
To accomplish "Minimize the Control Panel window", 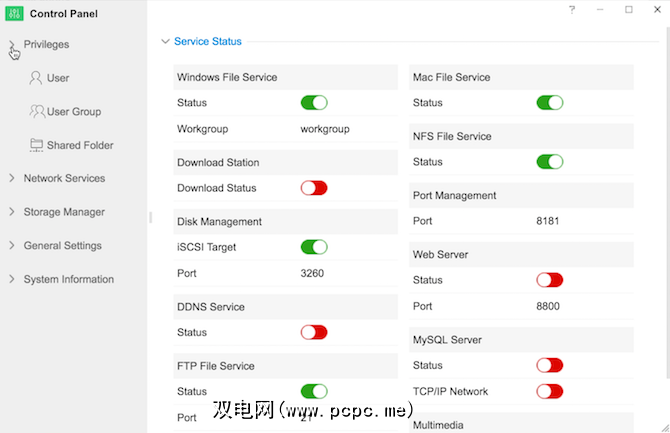I will (x=600, y=10).
